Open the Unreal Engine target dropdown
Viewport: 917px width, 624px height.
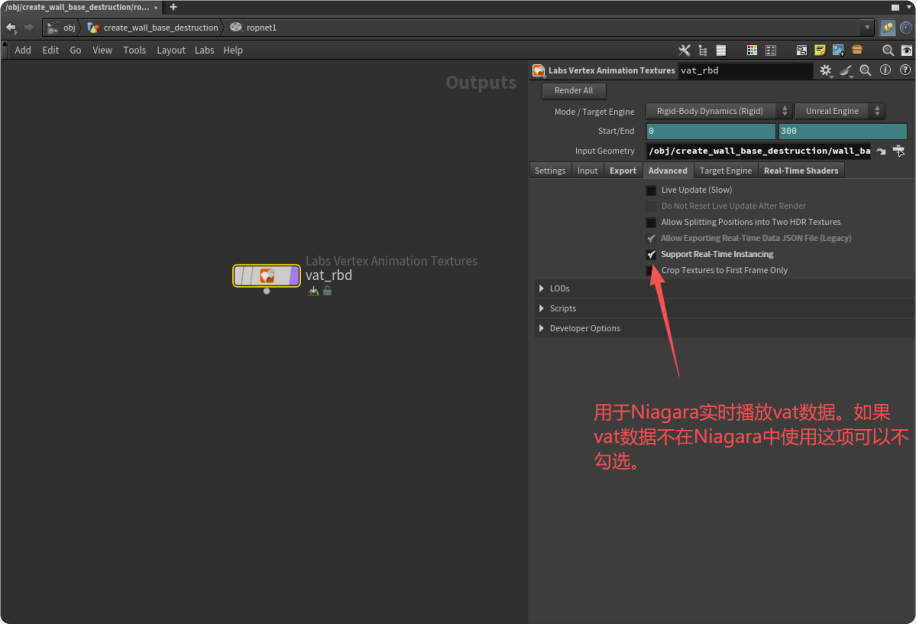tap(839, 111)
